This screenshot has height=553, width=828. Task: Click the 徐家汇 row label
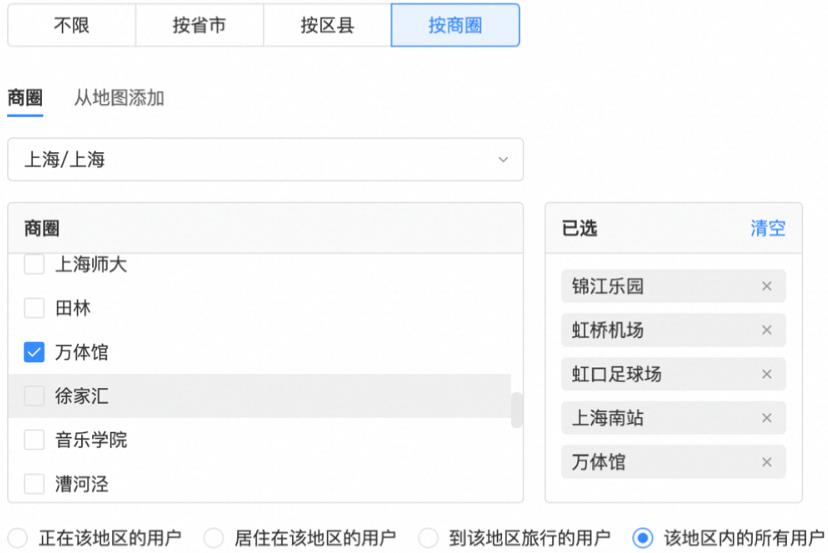click(82, 396)
